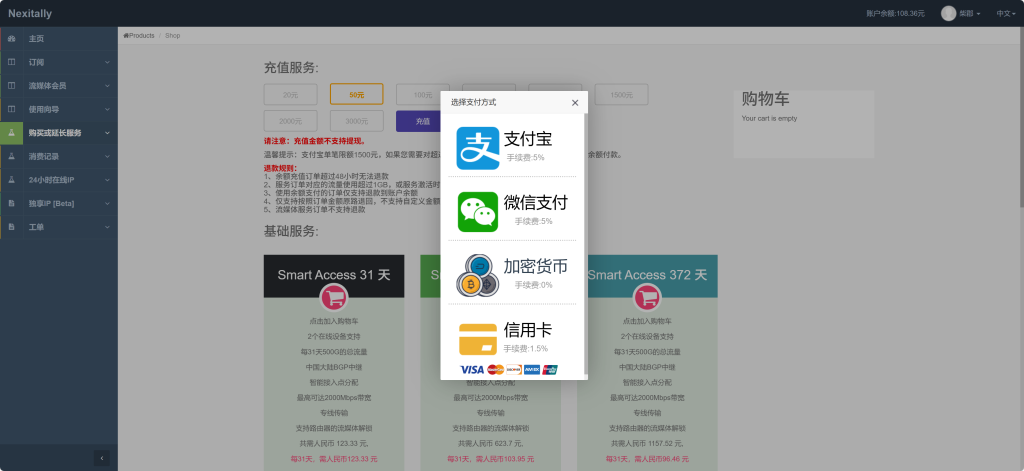Click the 独享IP [Beta] sidebar icon
This screenshot has height=471, width=1024.
pos(11,204)
